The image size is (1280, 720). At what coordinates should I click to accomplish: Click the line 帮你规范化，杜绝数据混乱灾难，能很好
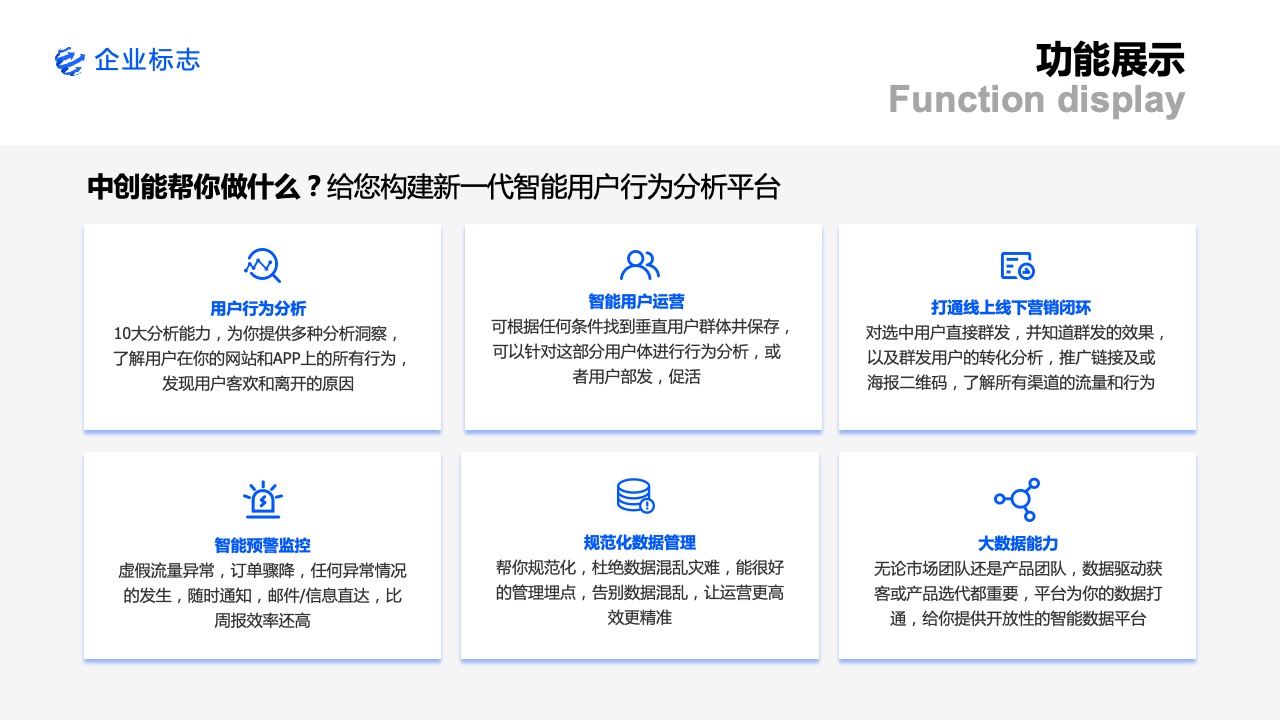click(x=640, y=568)
